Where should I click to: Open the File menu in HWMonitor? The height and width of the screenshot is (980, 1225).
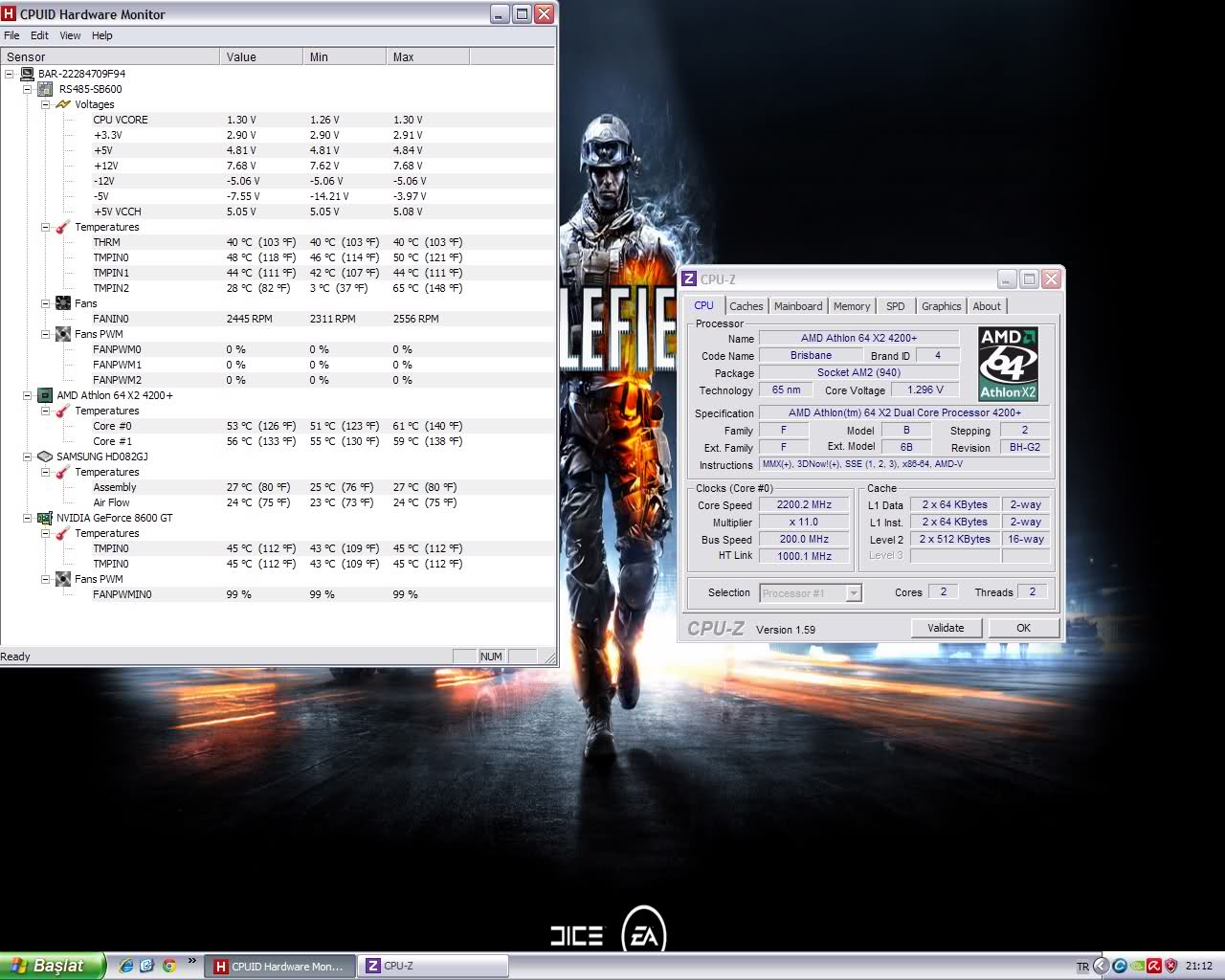point(11,35)
